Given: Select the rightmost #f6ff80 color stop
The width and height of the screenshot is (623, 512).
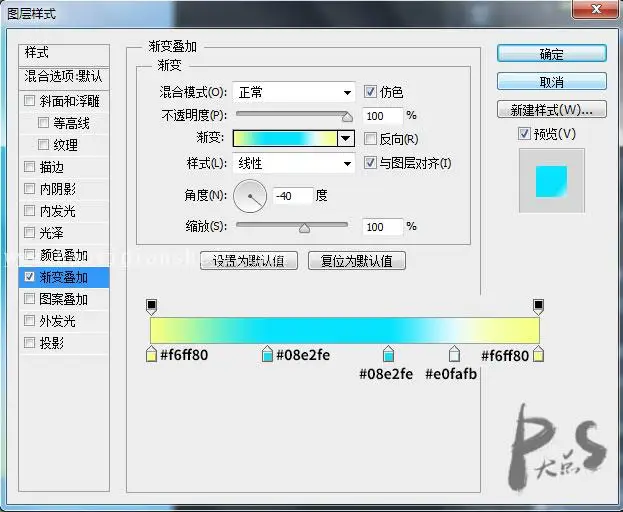Looking at the screenshot, I should click(538, 354).
